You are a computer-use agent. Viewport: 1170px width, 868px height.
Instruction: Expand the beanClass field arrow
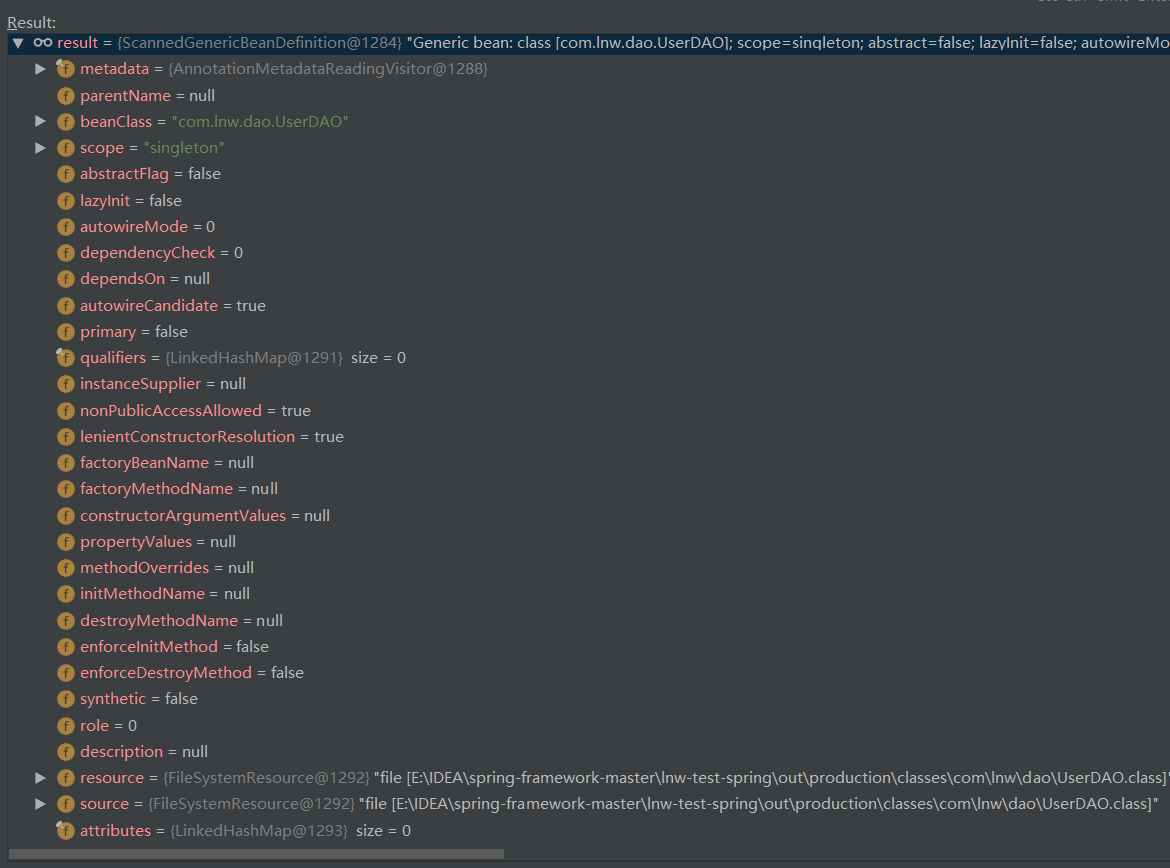point(40,122)
